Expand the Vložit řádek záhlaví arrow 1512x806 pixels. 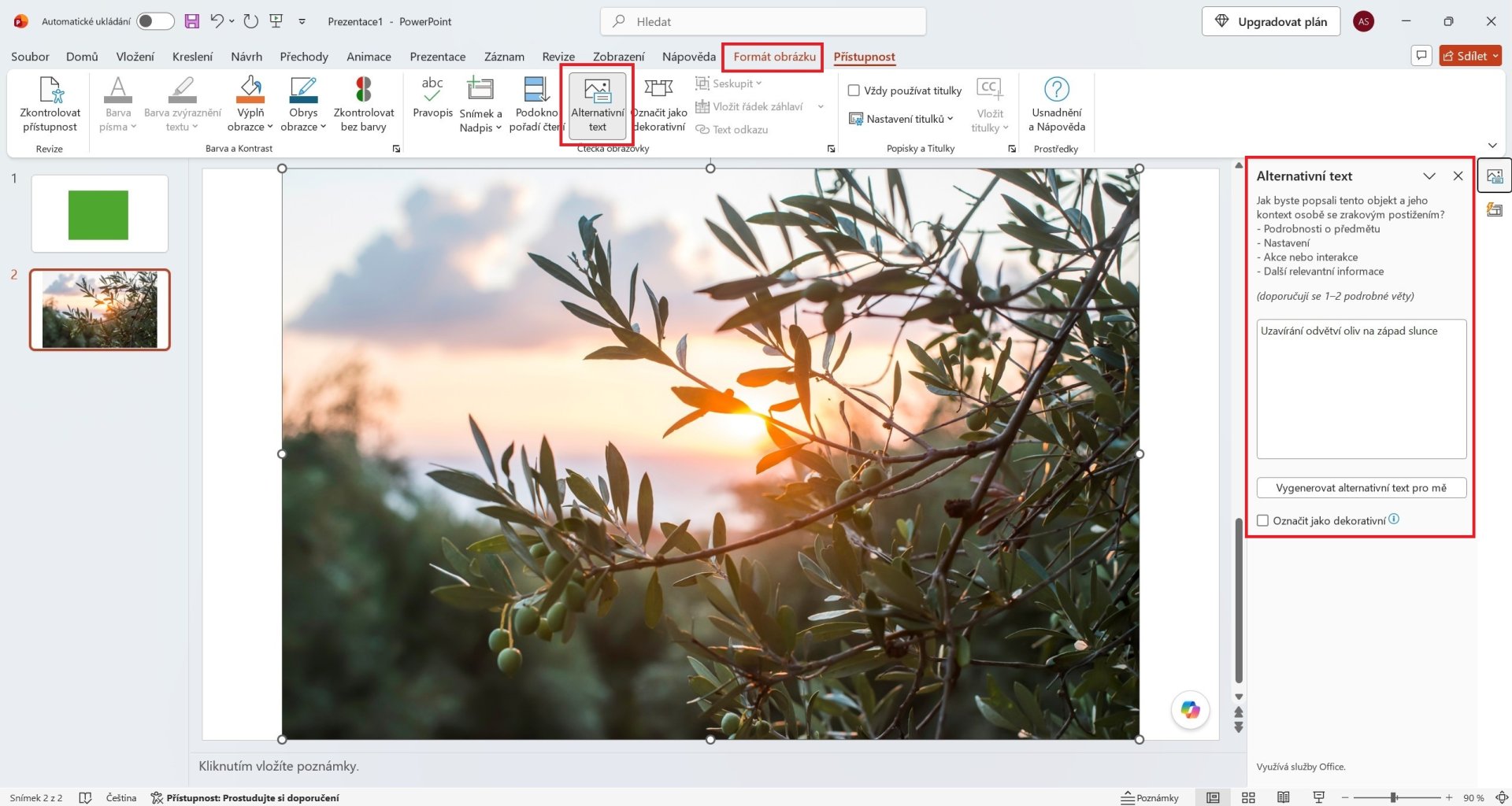pos(821,106)
